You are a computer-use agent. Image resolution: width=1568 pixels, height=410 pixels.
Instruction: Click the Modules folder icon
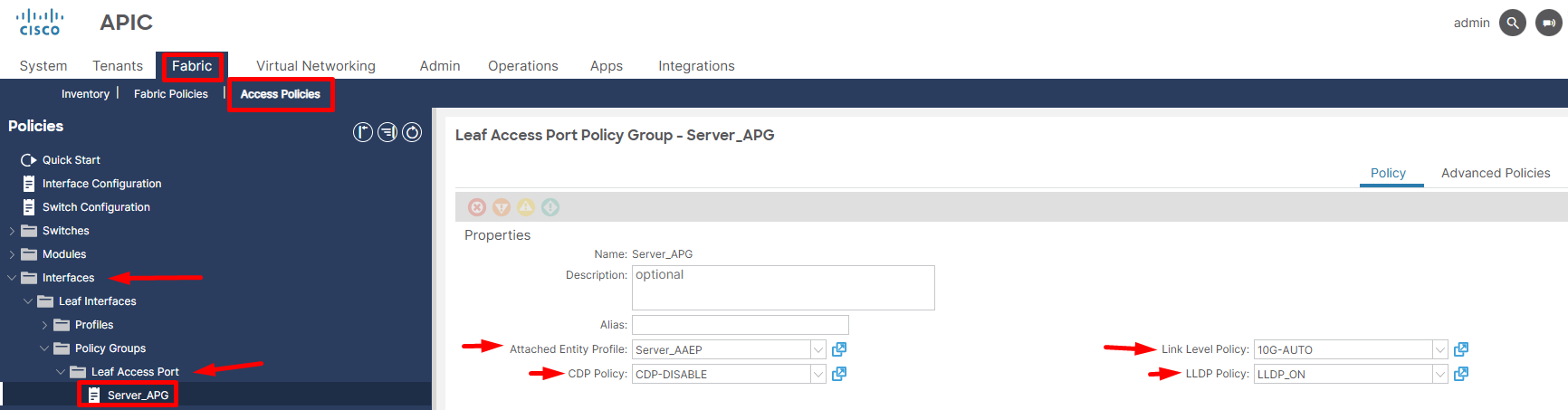click(29, 254)
